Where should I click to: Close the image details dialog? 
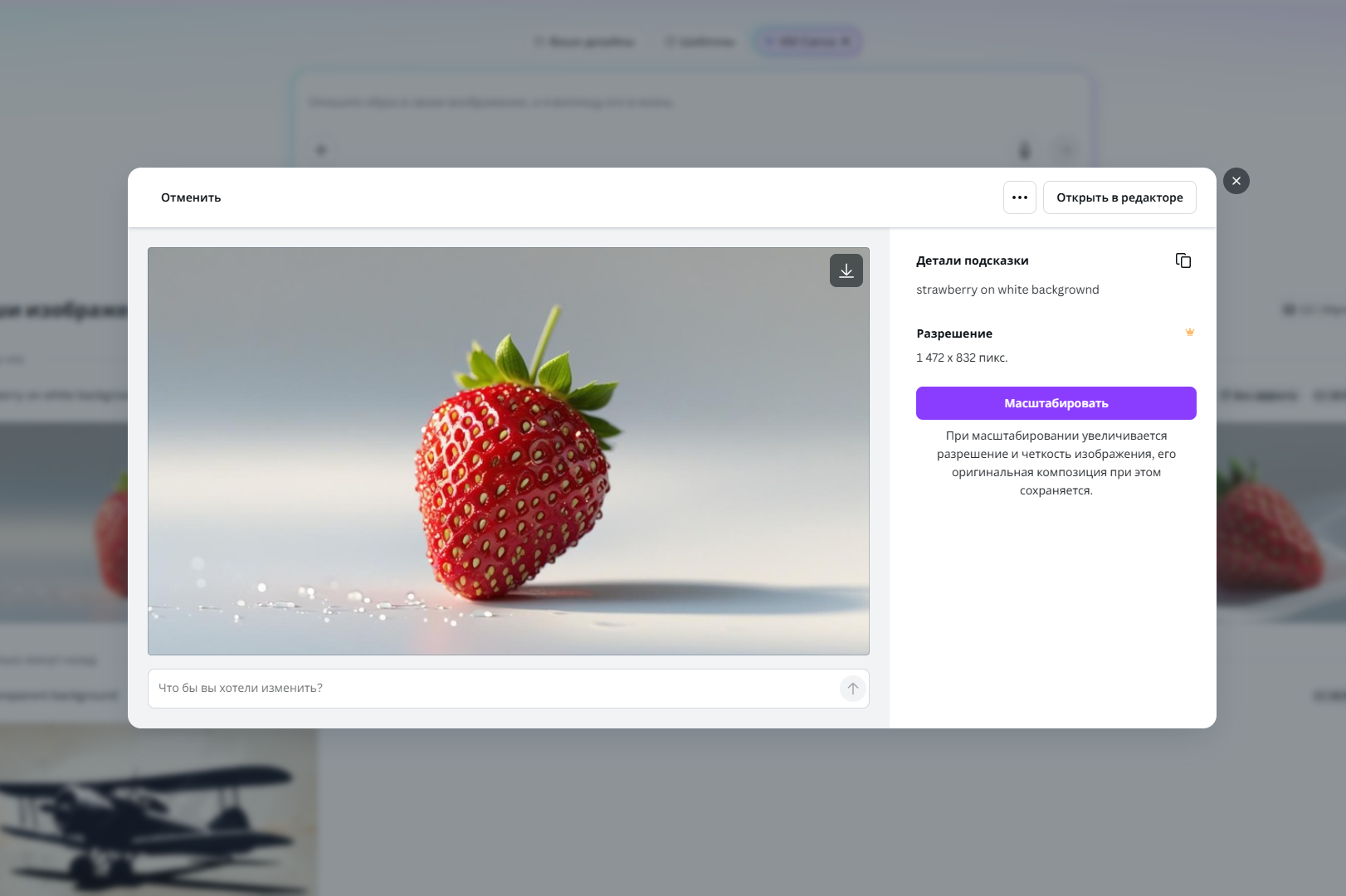1236,181
